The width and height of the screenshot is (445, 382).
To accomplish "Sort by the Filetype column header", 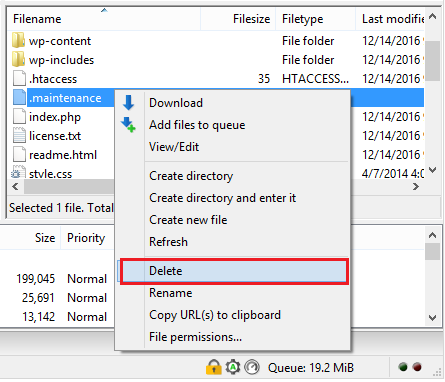I will pos(315,19).
